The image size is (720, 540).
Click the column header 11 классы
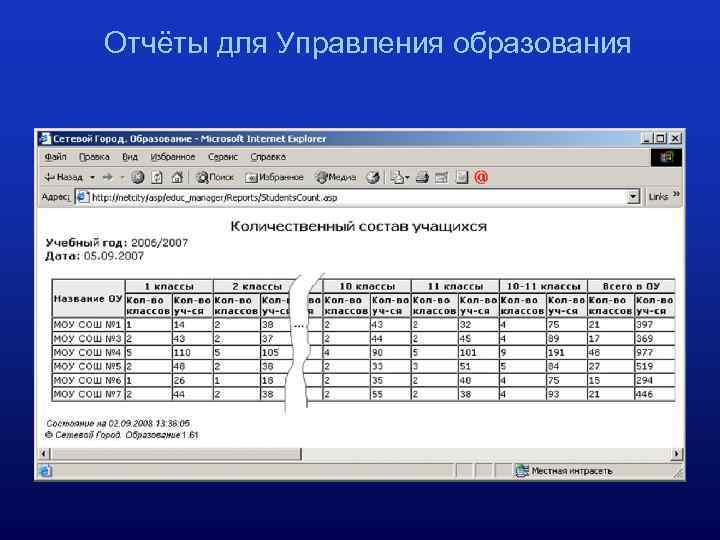pyautogui.click(x=455, y=287)
